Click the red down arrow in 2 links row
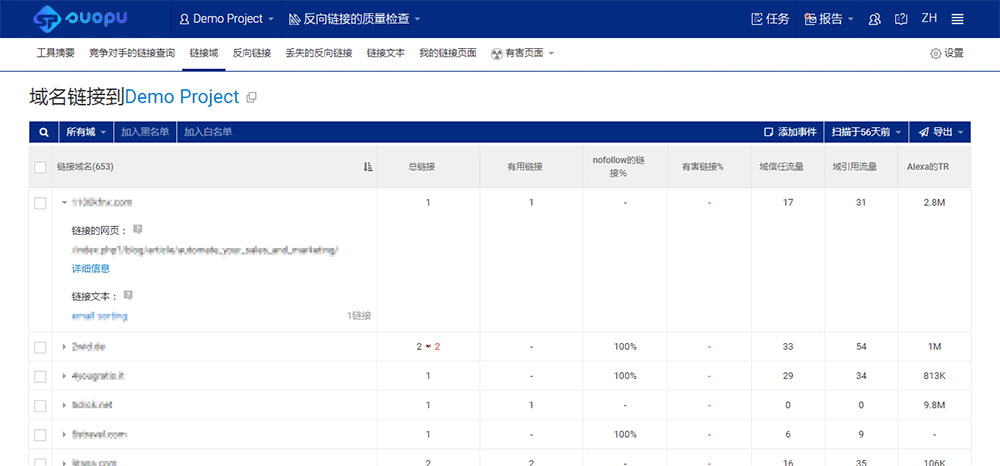This screenshot has height=466, width=1000. tap(429, 347)
